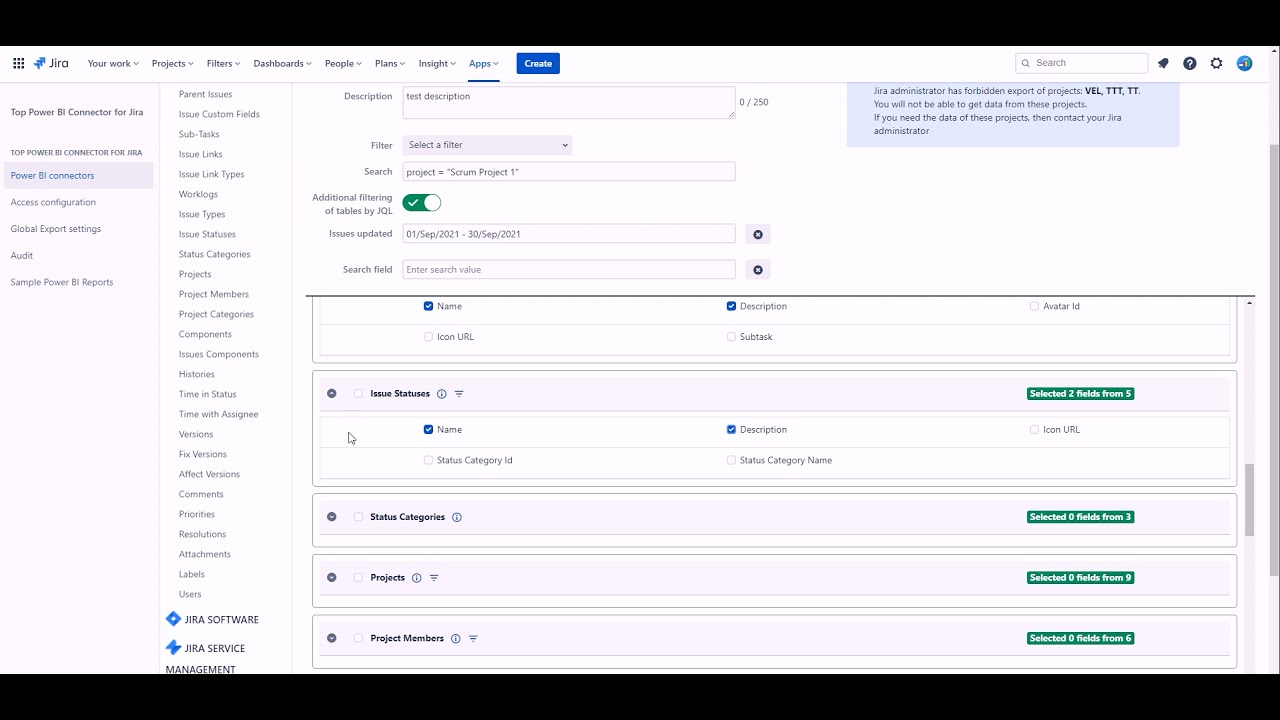Screen dimensions: 1280x720
Task: Open the Select a filter dropdown
Action: [x=488, y=145]
